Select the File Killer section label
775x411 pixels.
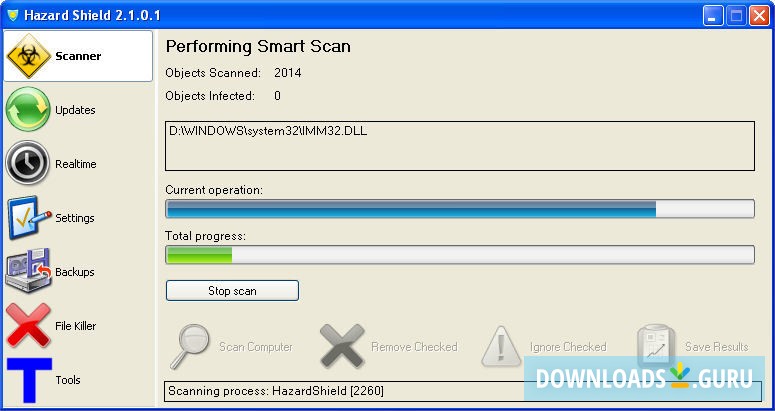tap(76, 326)
